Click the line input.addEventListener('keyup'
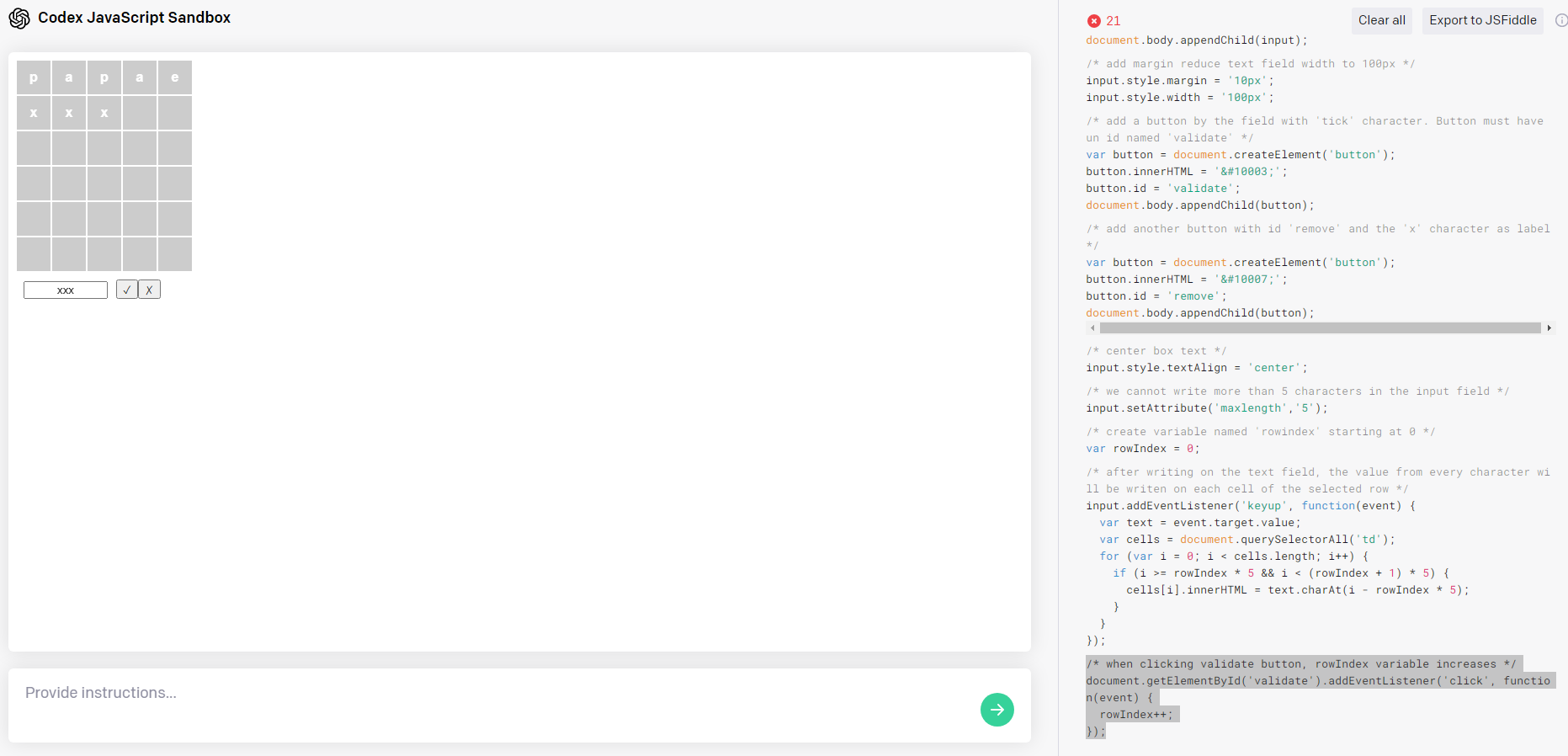The width and height of the screenshot is (1568, 756). (1250, 506)
